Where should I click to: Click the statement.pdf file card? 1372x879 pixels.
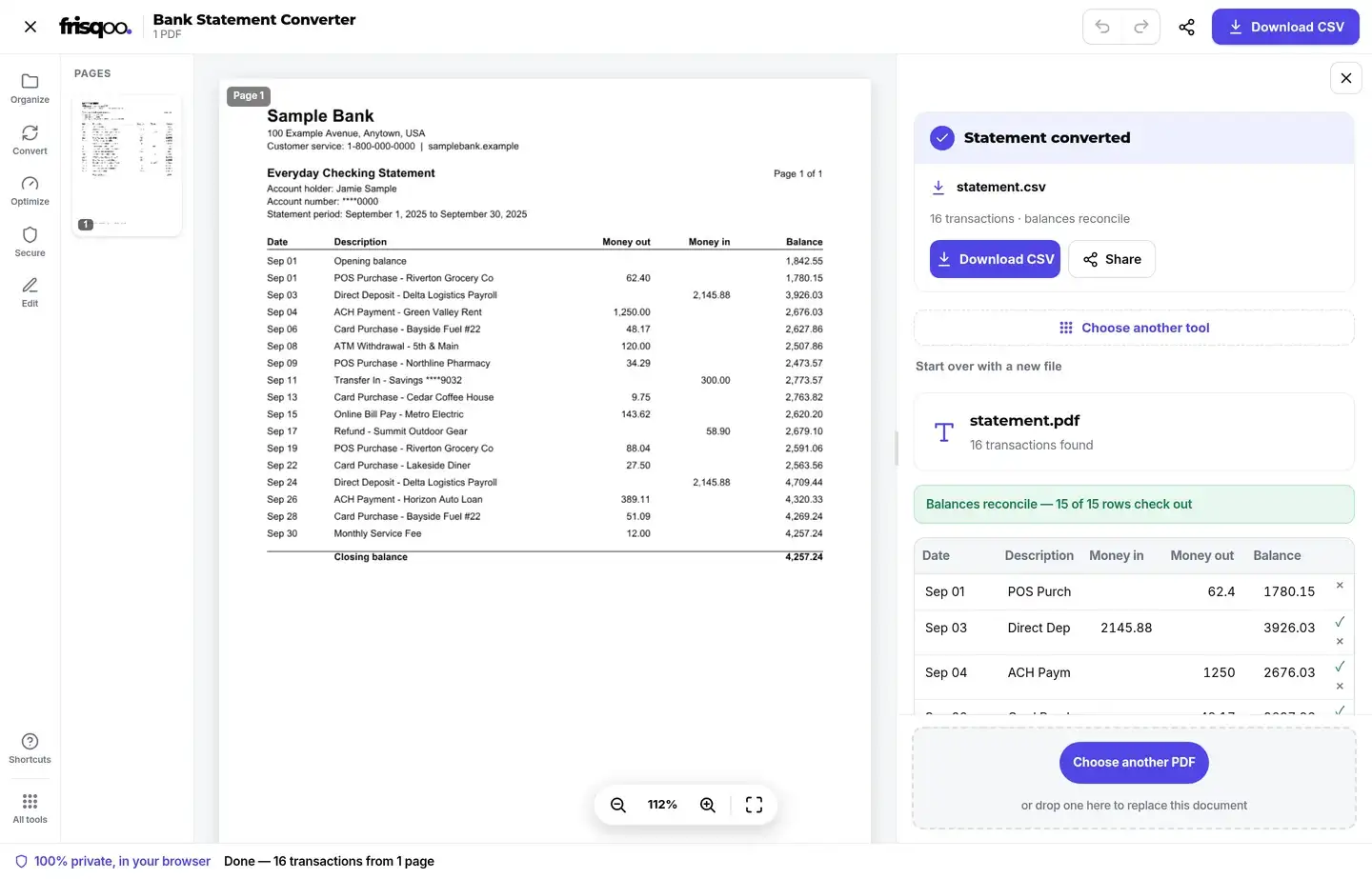(x=1134, y=431)
